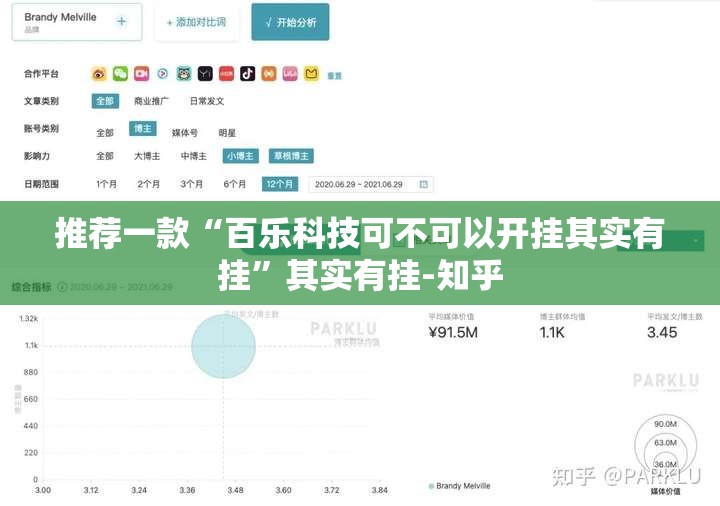720x506 pixels.
Task: Click the 重置 reset link
Action: click(334, 76)
